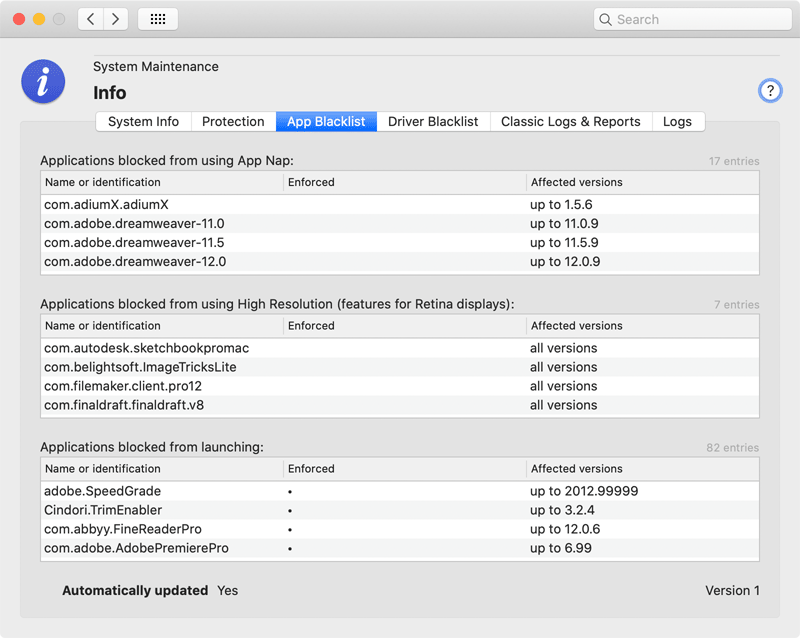Select the adobe.SpeedGrade row

tap(400, 491)
